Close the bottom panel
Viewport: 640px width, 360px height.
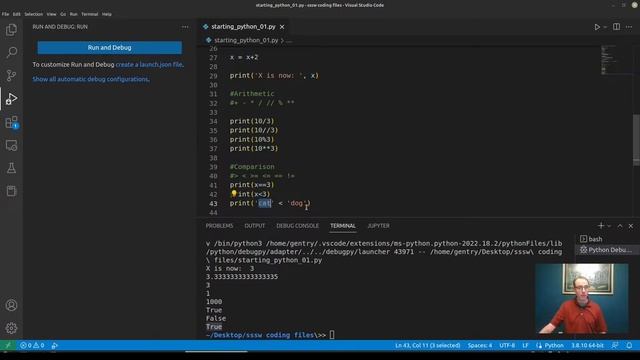631,226
